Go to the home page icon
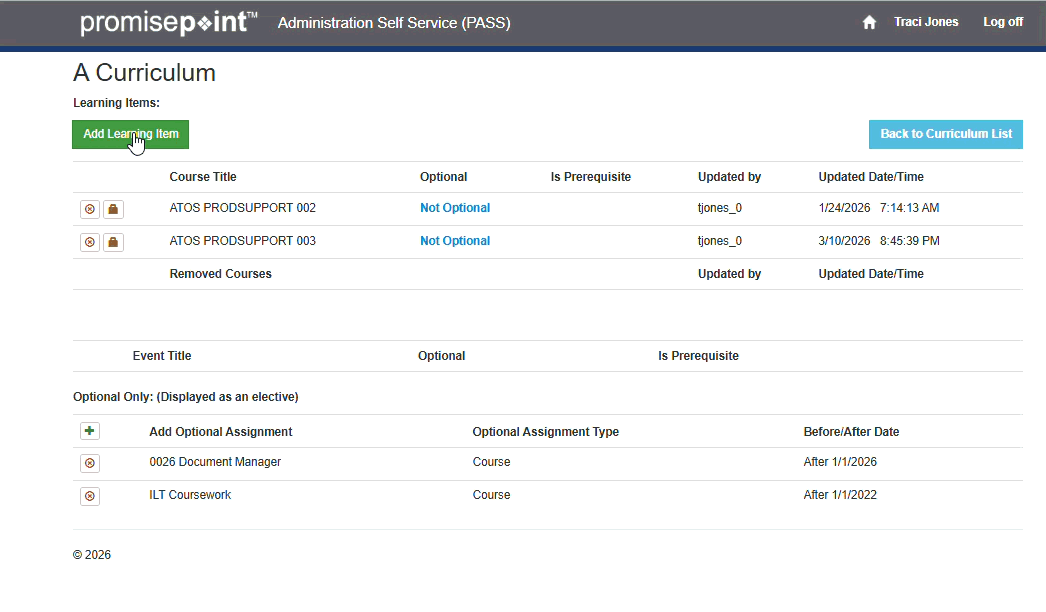This screenshot has width=1046, height=612. [869, 22]
